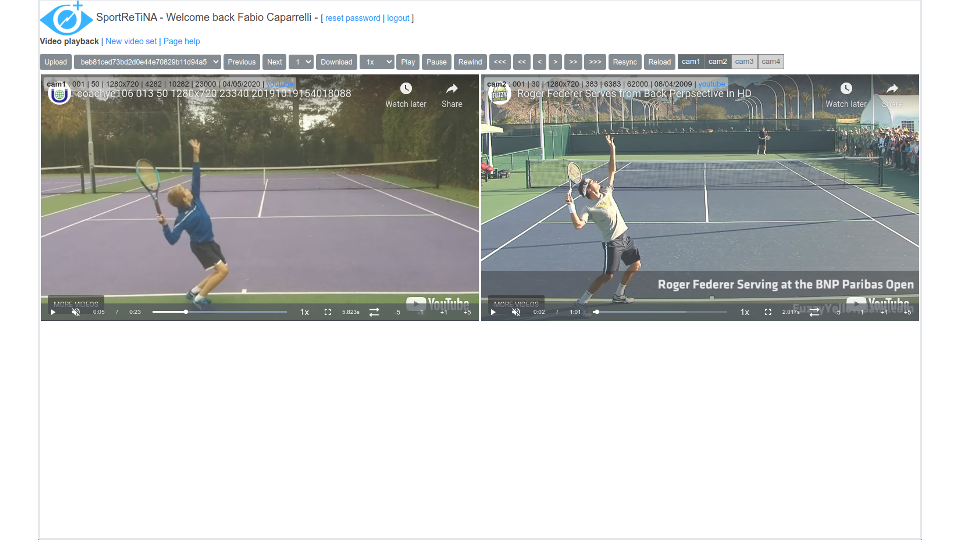Unmute the left video's speaker icon
Image resolution: width=960 pixels, height=540 pixels.
pyautogui.click(x=76, y=312)
